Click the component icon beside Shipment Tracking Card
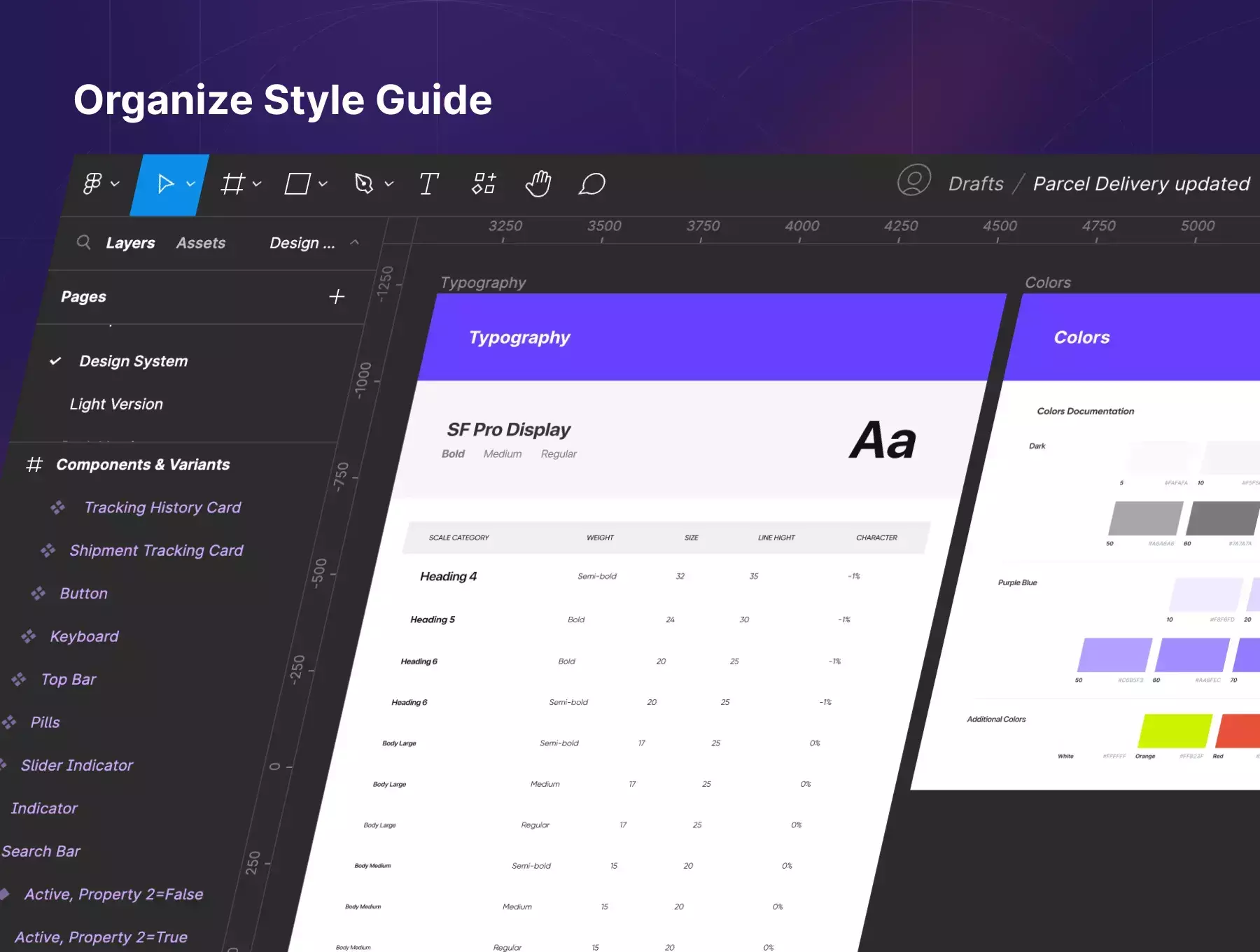The height and width of the screenshot is (952, 1260). [x=48, y=551]
